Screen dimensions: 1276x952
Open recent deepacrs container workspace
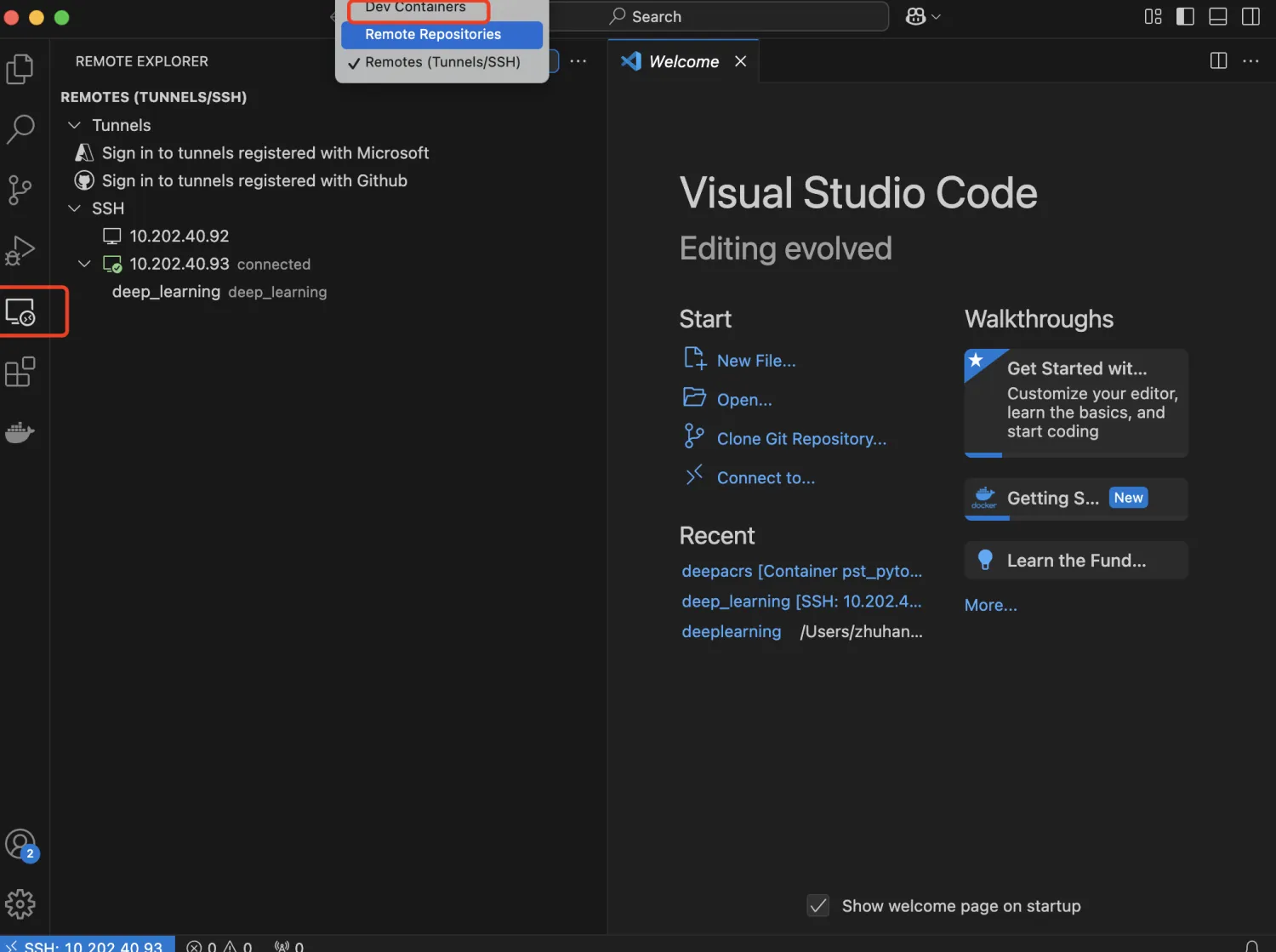pyautogui.click(x=801, y=571)
